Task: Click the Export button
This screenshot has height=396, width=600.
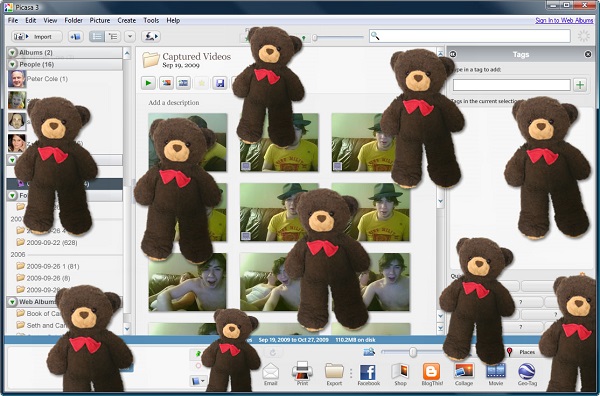Action: coord(334,374)
